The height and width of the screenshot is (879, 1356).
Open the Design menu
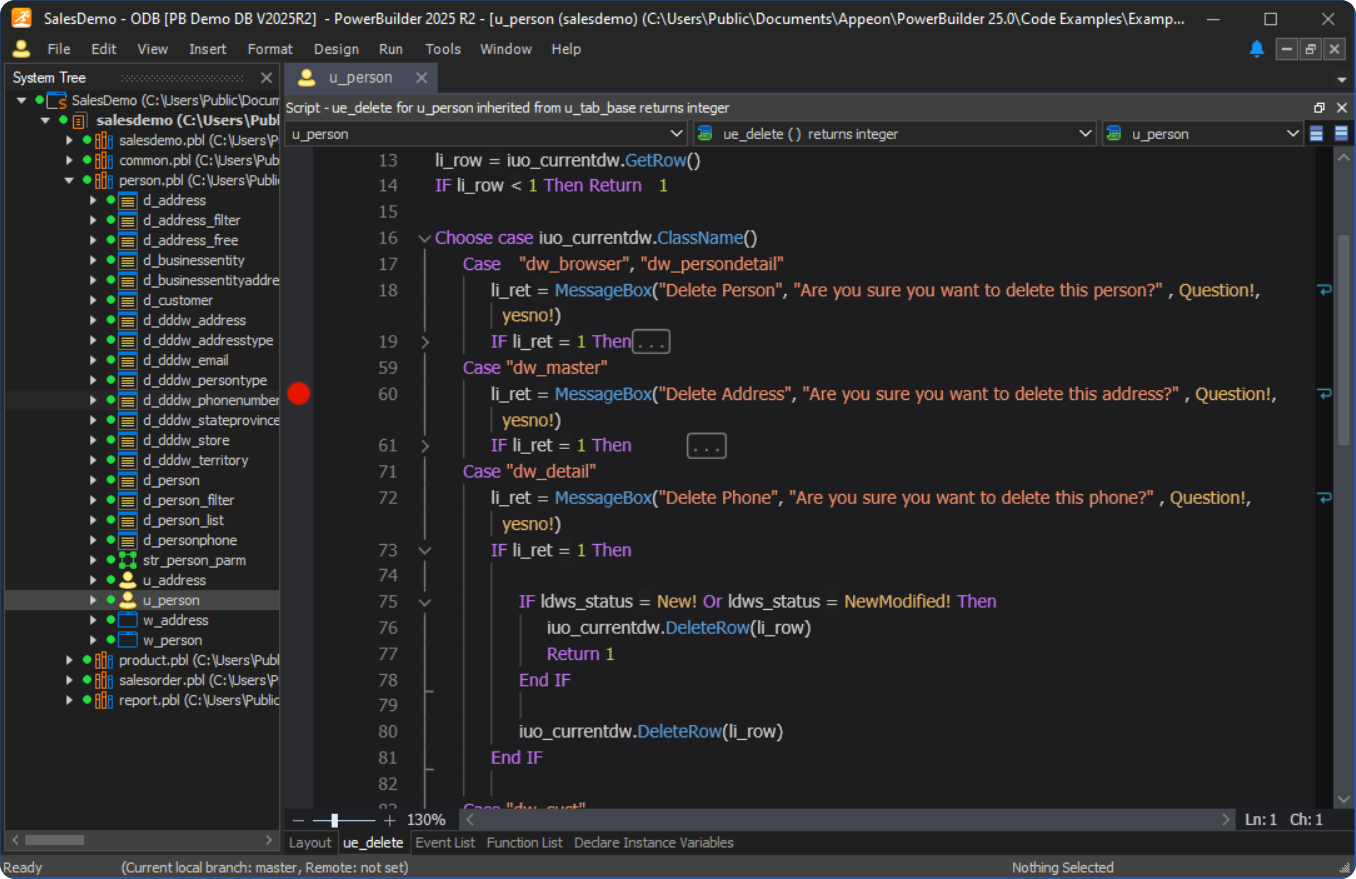336,49
